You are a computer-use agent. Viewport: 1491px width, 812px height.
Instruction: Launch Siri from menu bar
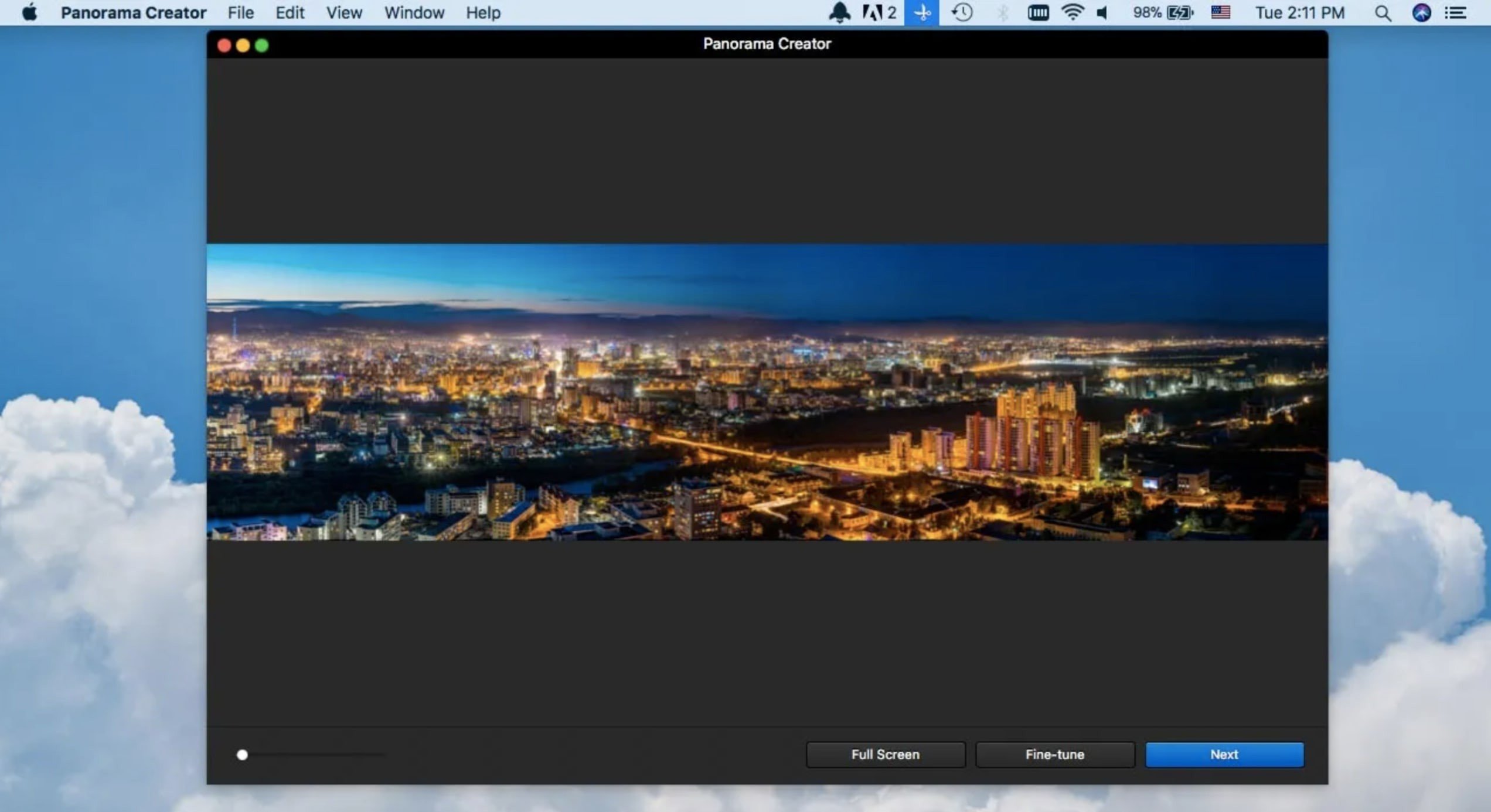[x=1421, y=12]
